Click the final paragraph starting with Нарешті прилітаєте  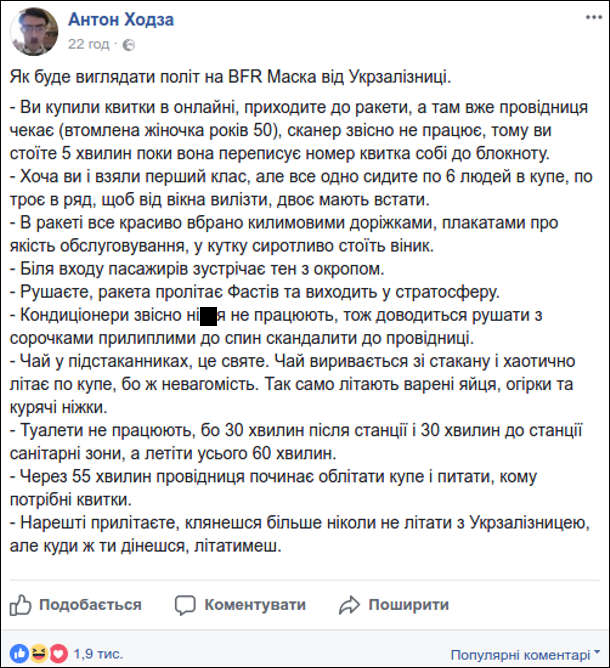pos(299,534)
